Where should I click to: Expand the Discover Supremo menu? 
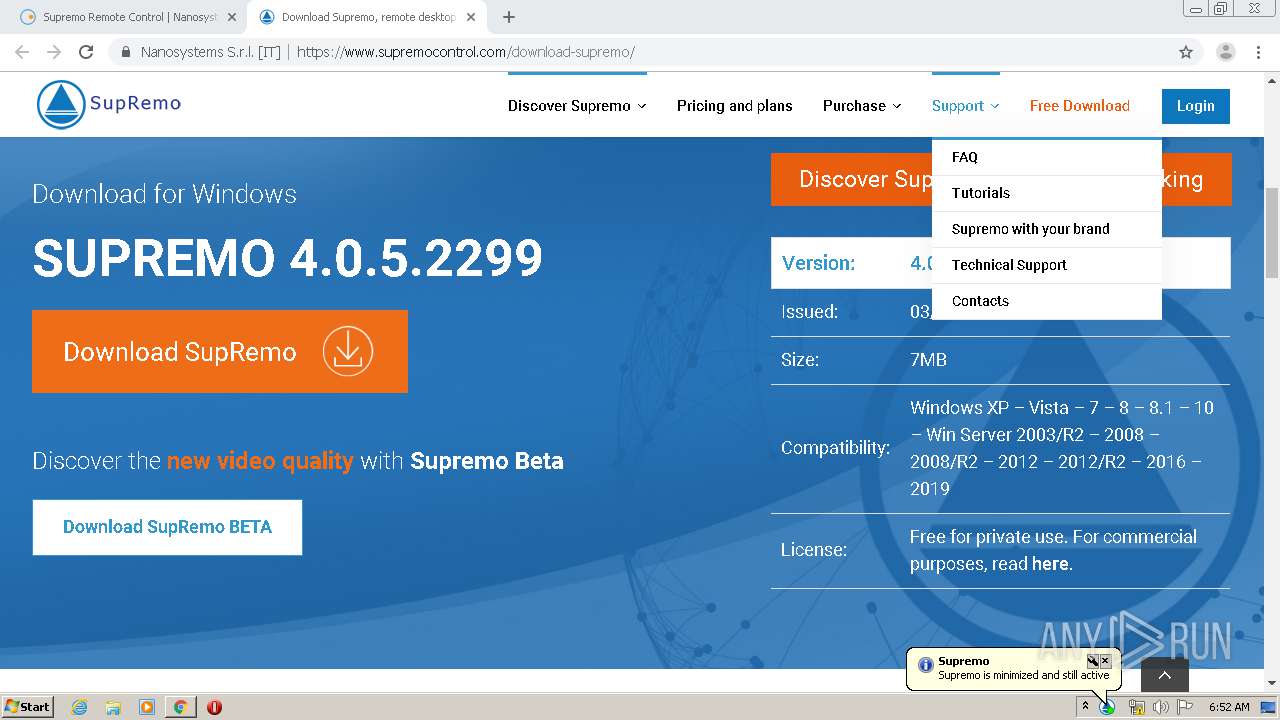point(577,106)
